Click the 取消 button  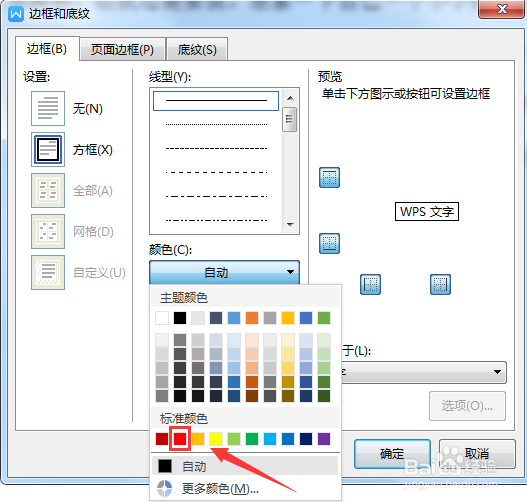pos(477,454)
